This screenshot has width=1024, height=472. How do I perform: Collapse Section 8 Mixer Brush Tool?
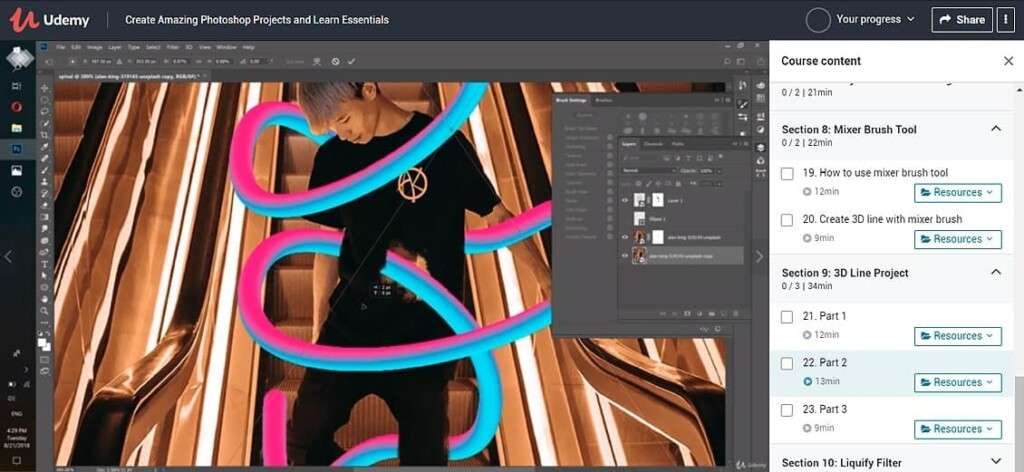[995, 129]
